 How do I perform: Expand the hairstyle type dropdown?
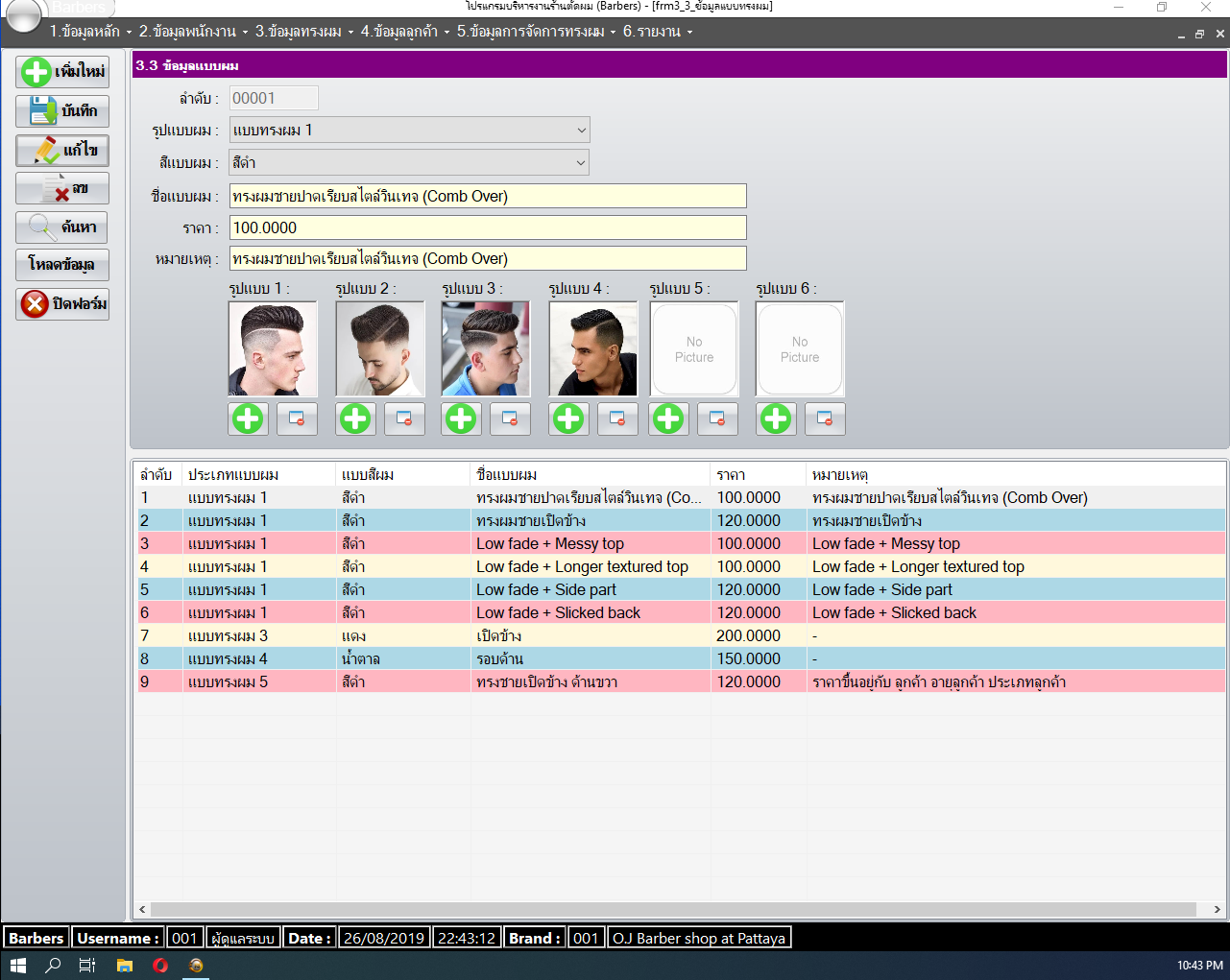click(x=580, y=131)
